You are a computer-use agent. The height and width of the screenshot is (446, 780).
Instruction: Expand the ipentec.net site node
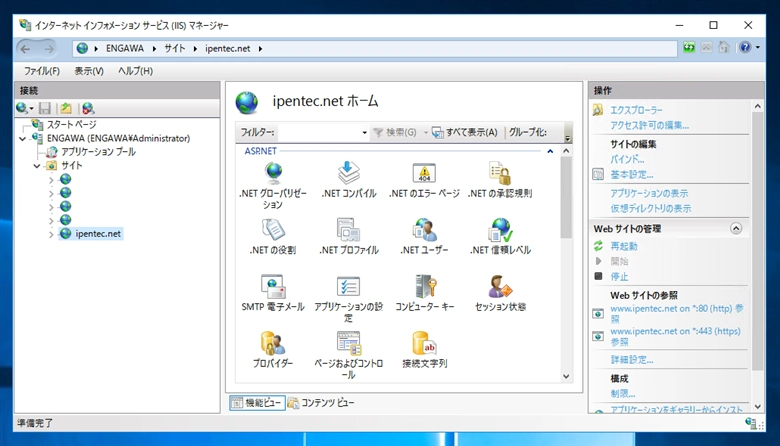coord(51,234)
